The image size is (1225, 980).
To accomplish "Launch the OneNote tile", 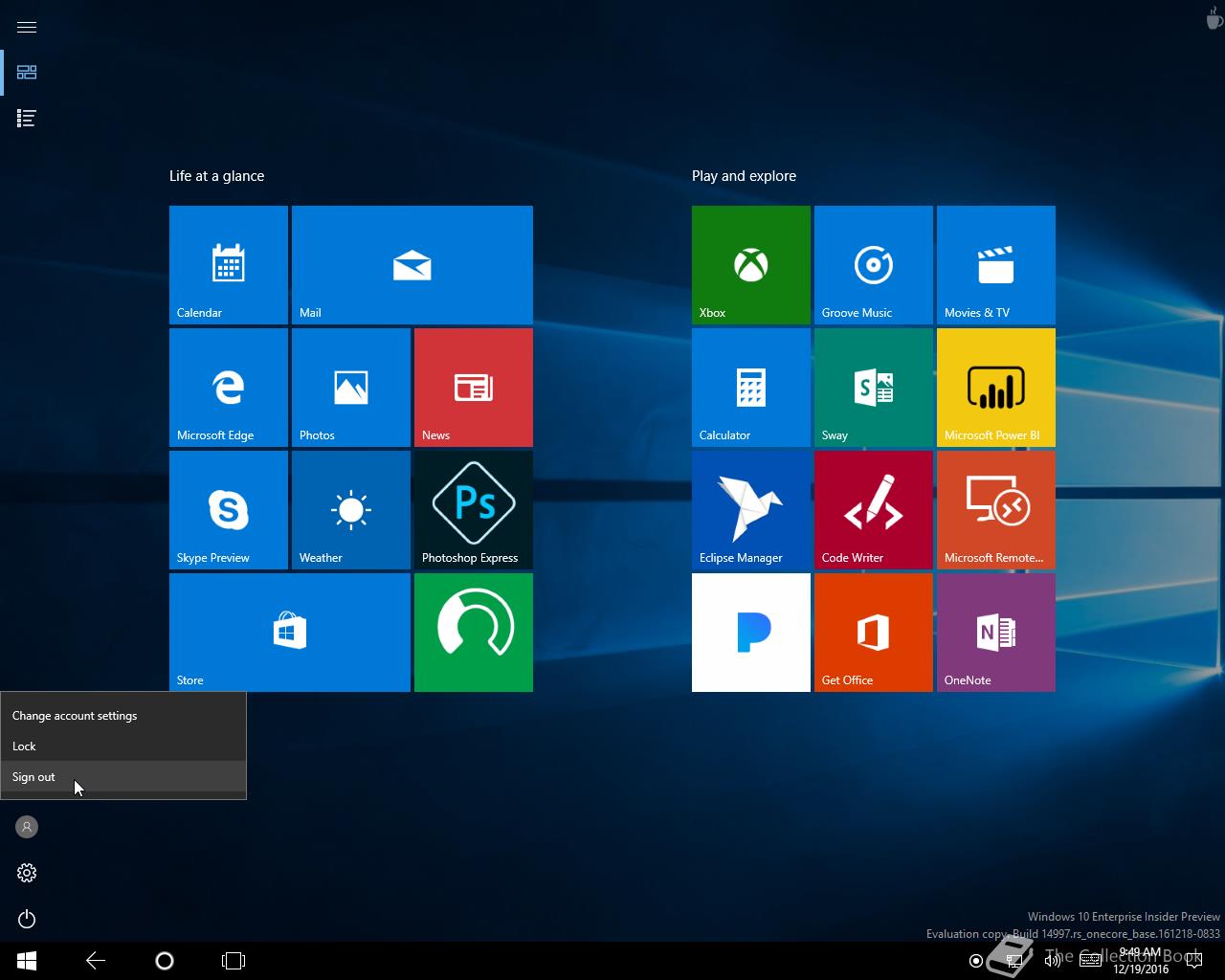I will pos(996,633).
